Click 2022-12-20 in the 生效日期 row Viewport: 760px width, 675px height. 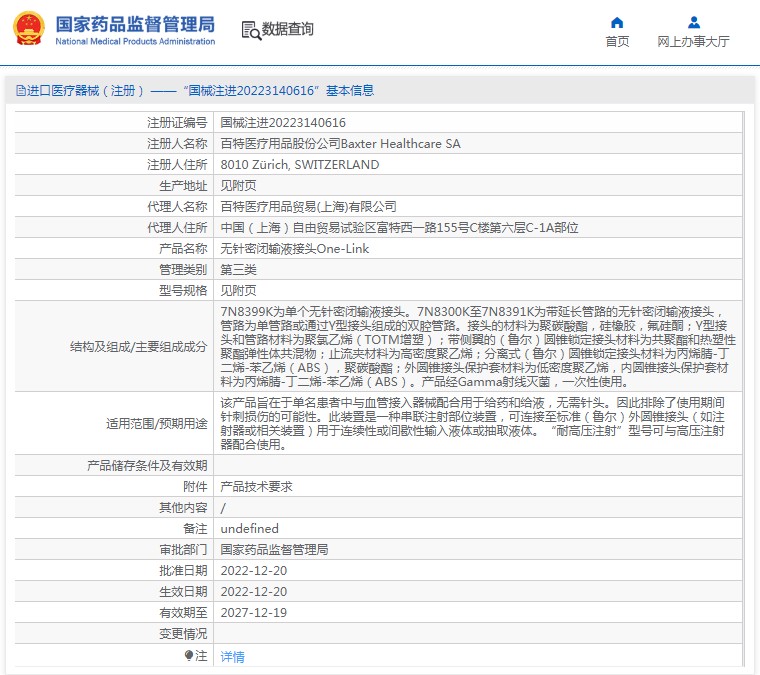point(254,592)
